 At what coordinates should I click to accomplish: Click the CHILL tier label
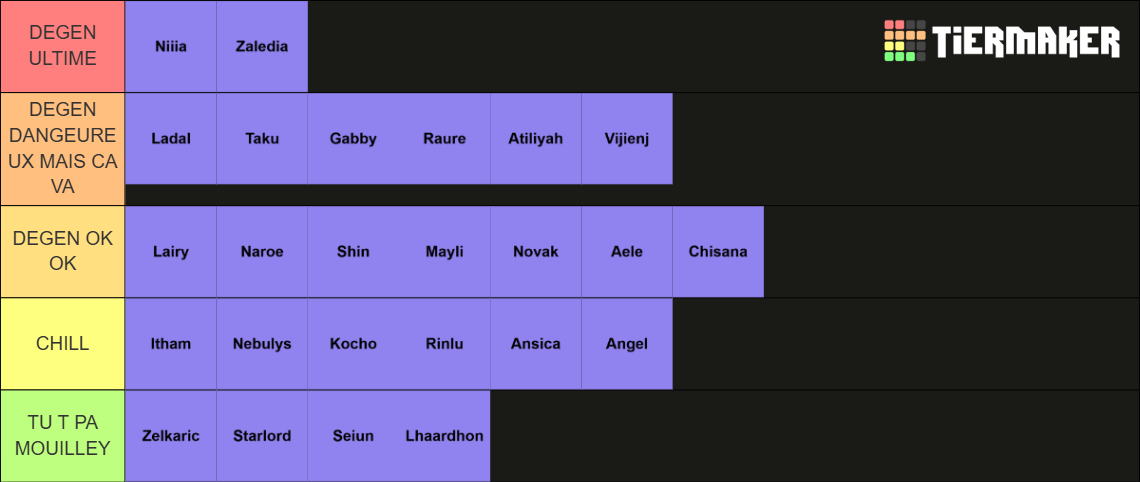[x=63, y=344]
